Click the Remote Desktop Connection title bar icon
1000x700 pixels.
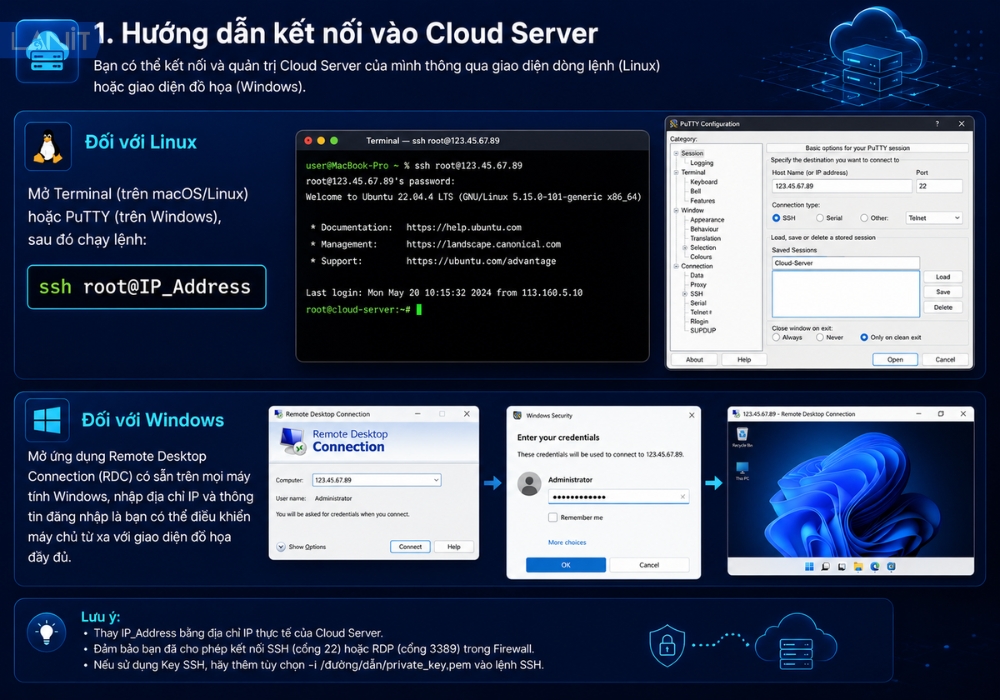[x=278, y=414]
